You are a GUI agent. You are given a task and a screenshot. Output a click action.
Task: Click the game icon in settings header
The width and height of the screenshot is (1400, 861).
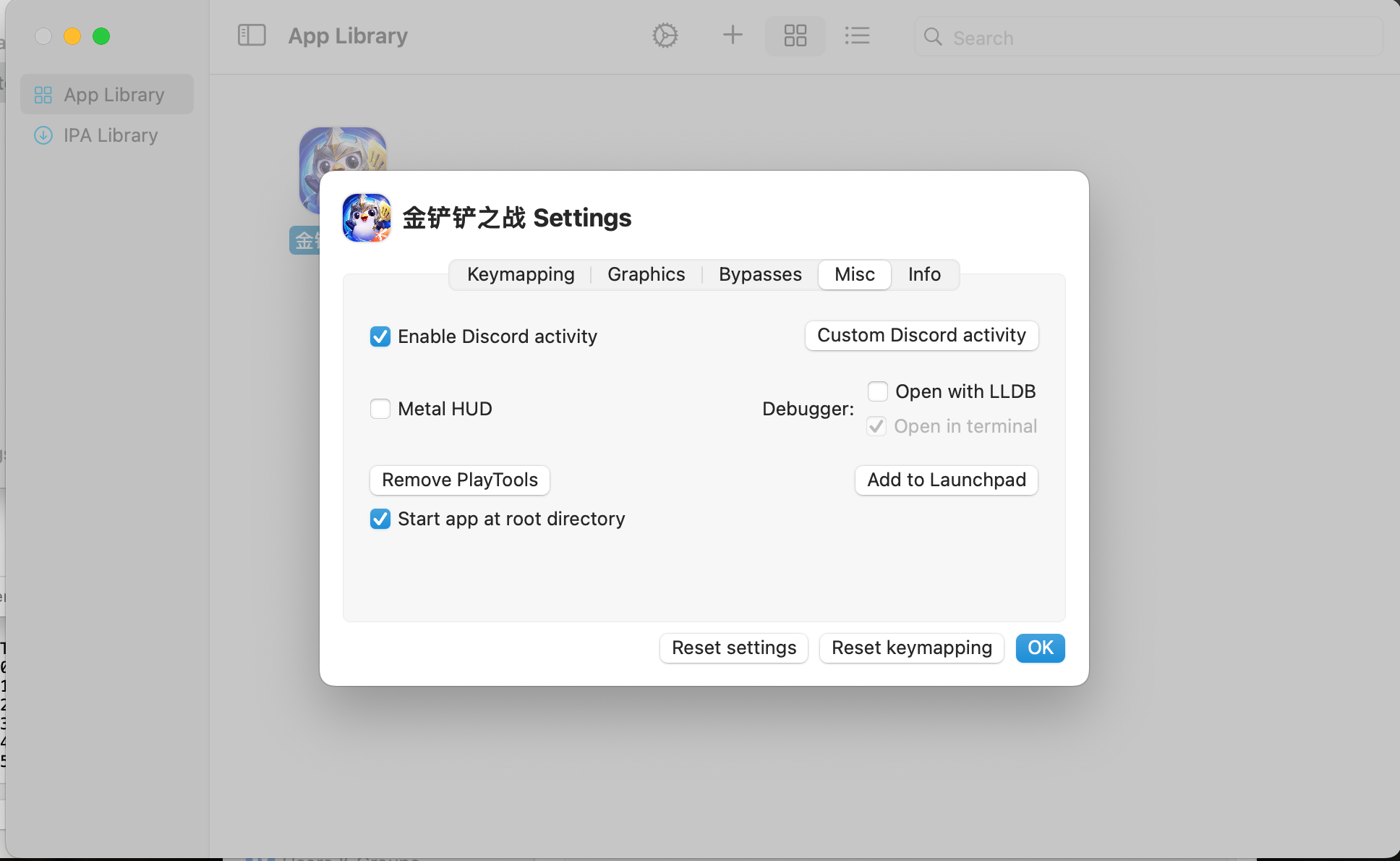coord(367,217)
